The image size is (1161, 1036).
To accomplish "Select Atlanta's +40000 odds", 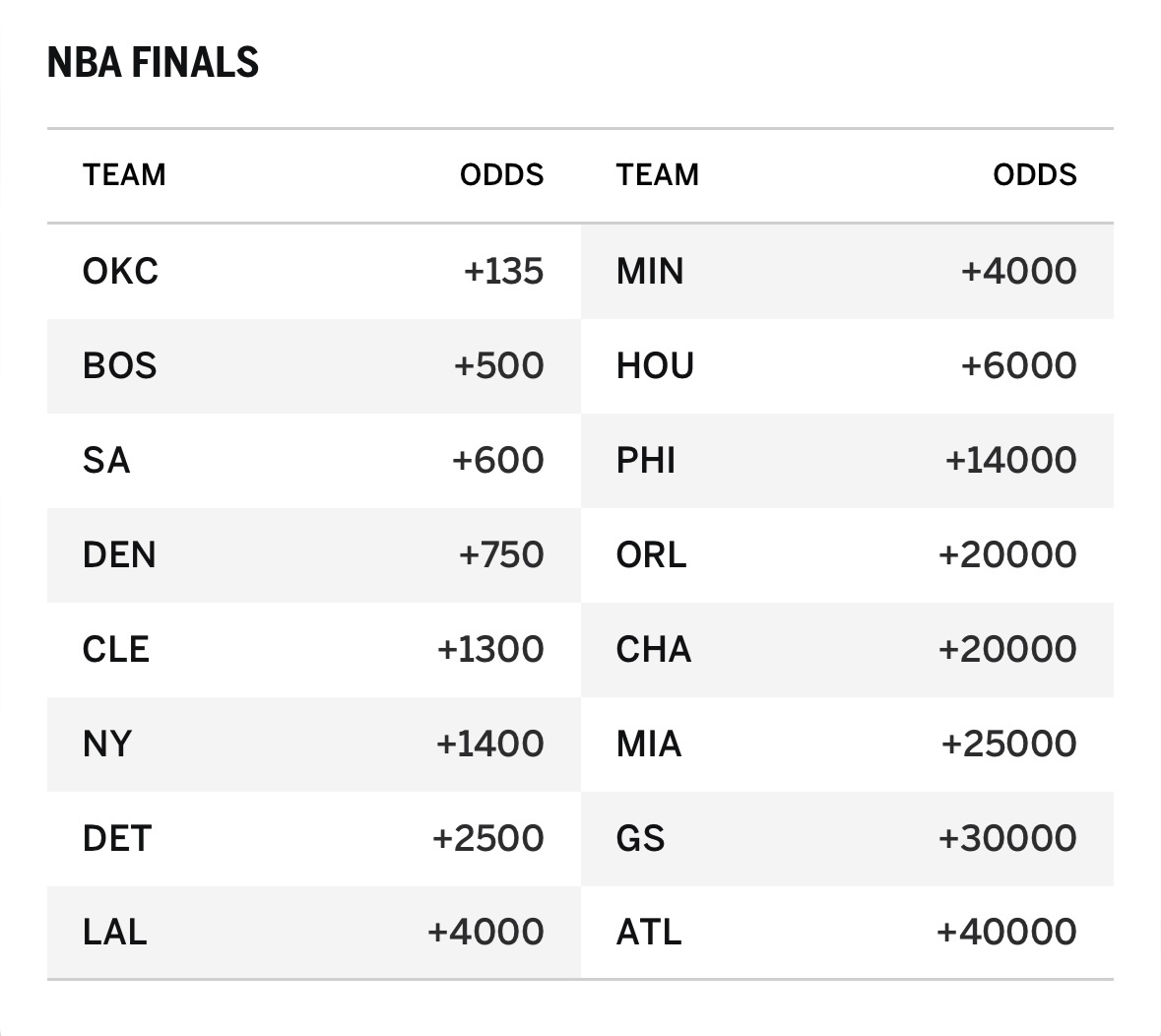I will [1006, 932].
